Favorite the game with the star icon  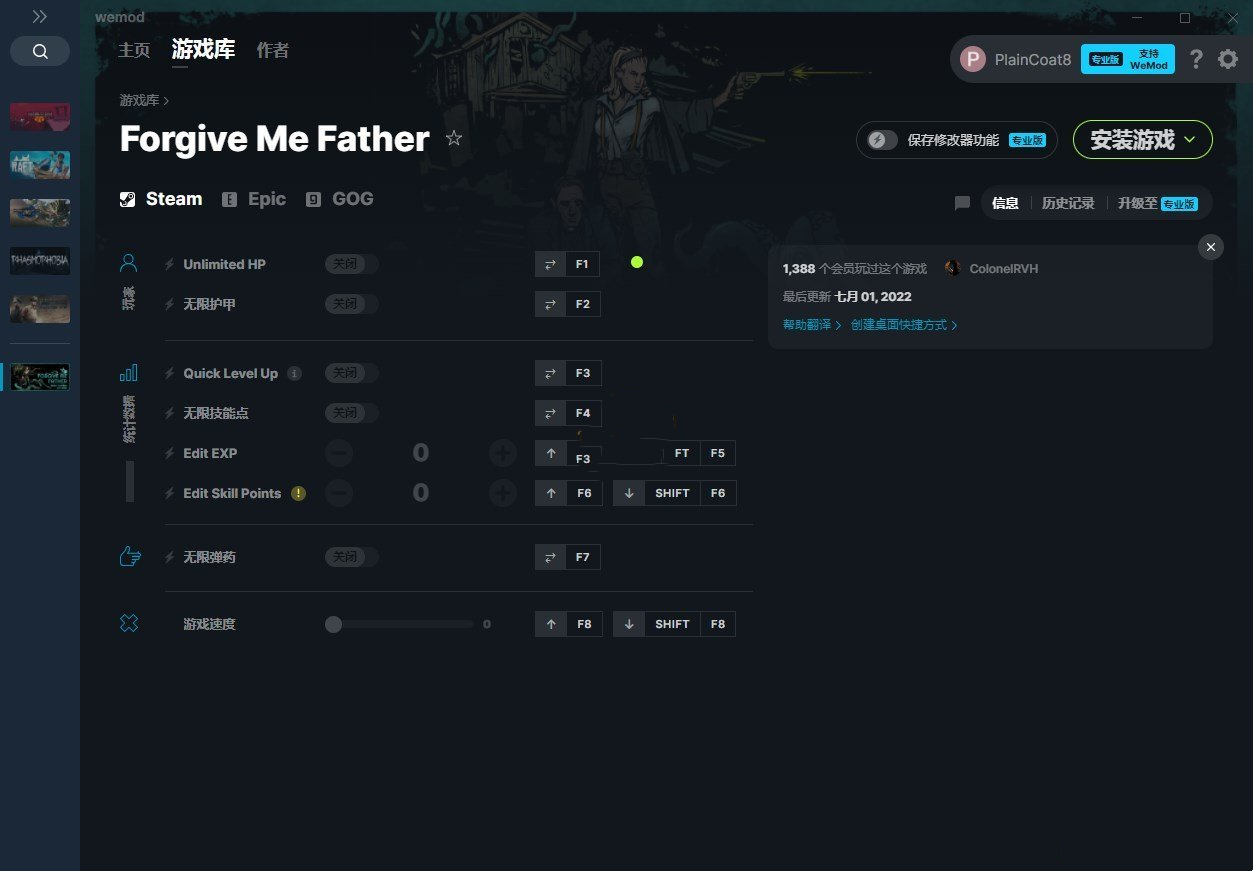pyautogui.click(x=454, y=138)
